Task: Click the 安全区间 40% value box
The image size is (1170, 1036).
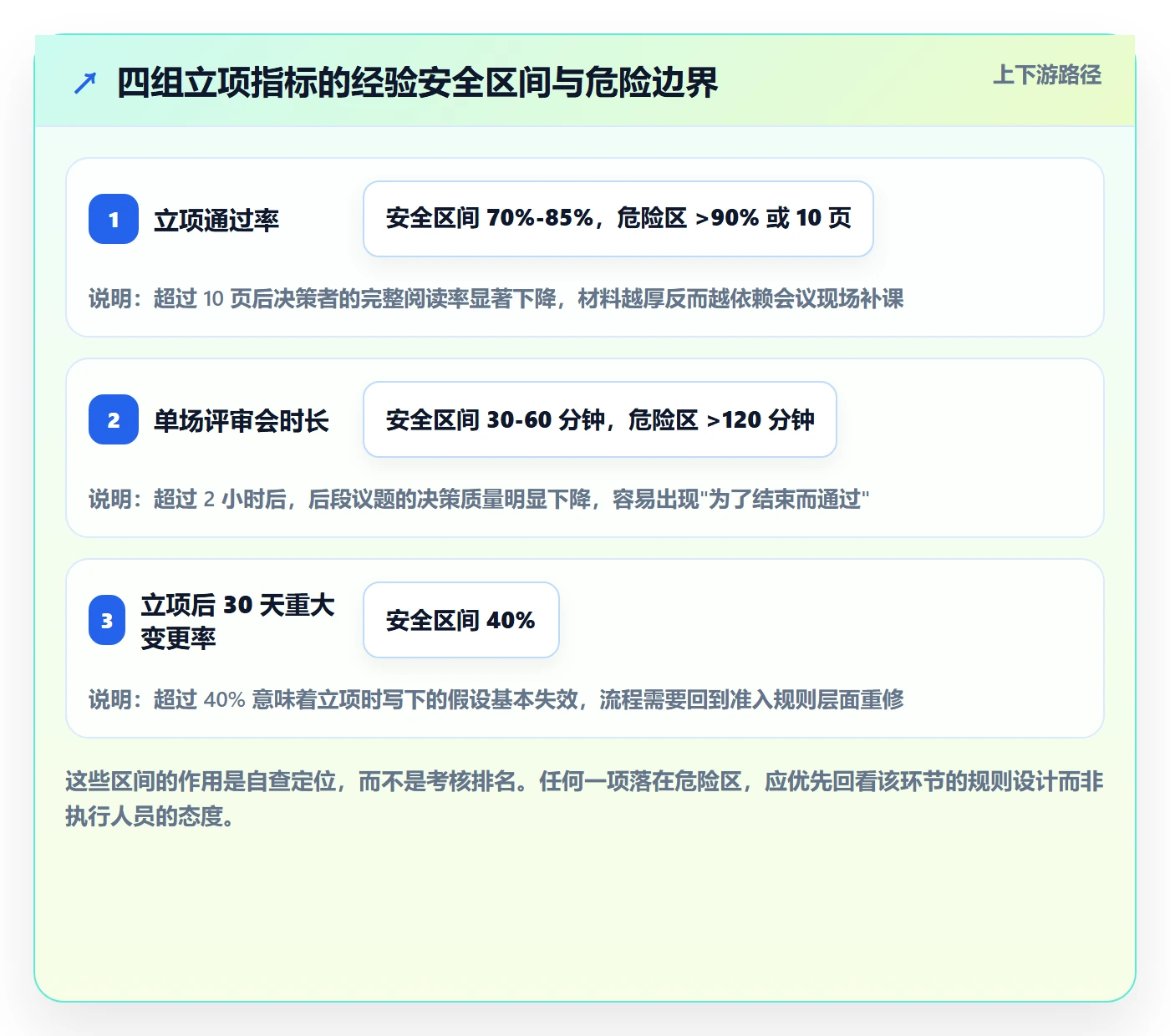Action: [461, 620]
